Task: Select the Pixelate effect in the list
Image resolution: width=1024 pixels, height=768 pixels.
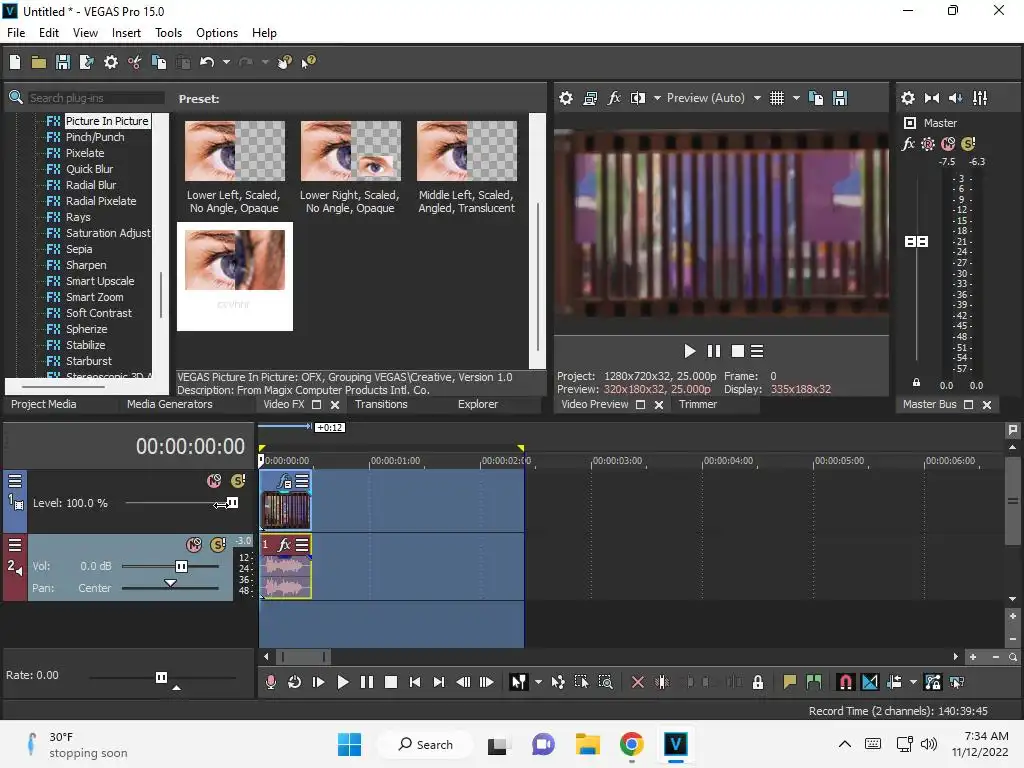Action: pos(85,153)
